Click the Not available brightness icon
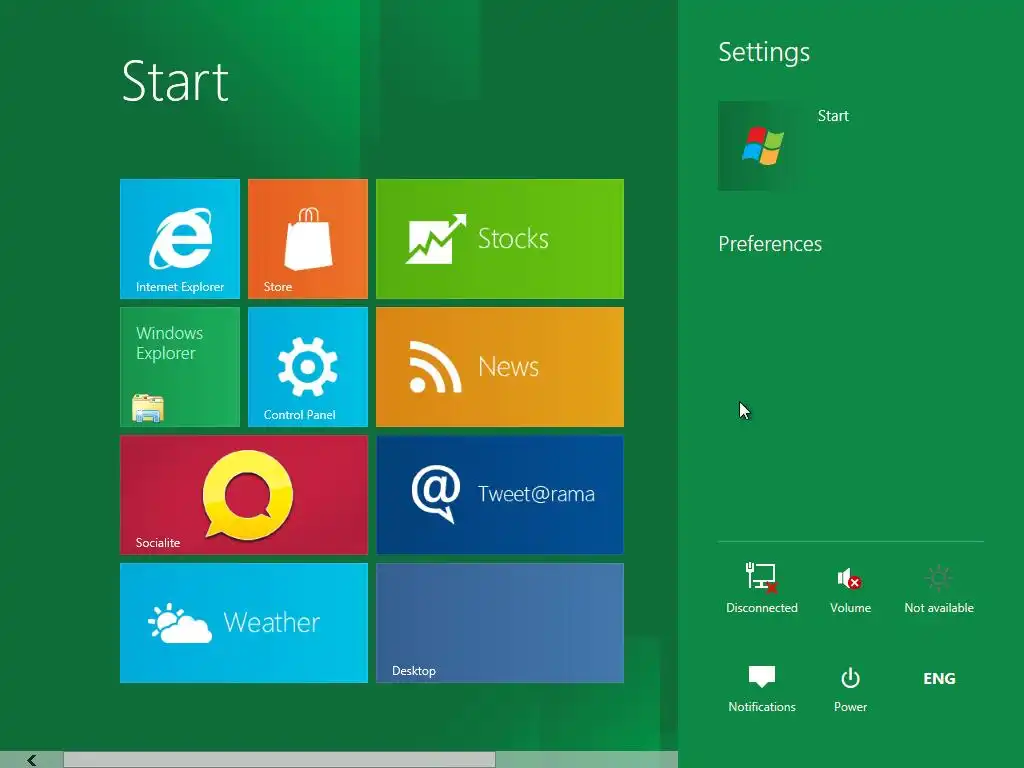This screenshot has width=1024, height=768. tap(939, 588)
